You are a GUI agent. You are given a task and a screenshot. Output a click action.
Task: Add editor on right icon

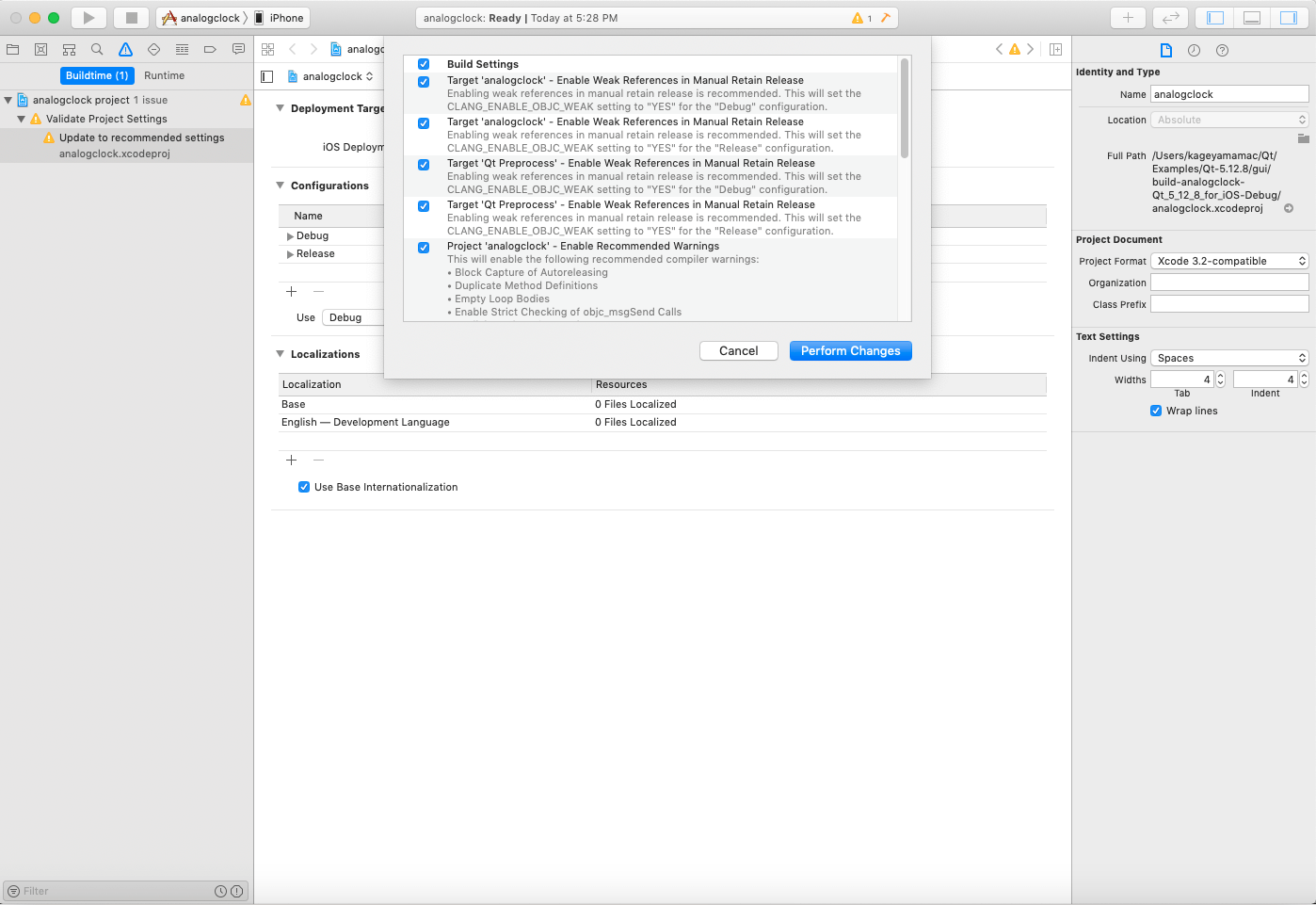pyautogui.click(x=1056, y=49)
